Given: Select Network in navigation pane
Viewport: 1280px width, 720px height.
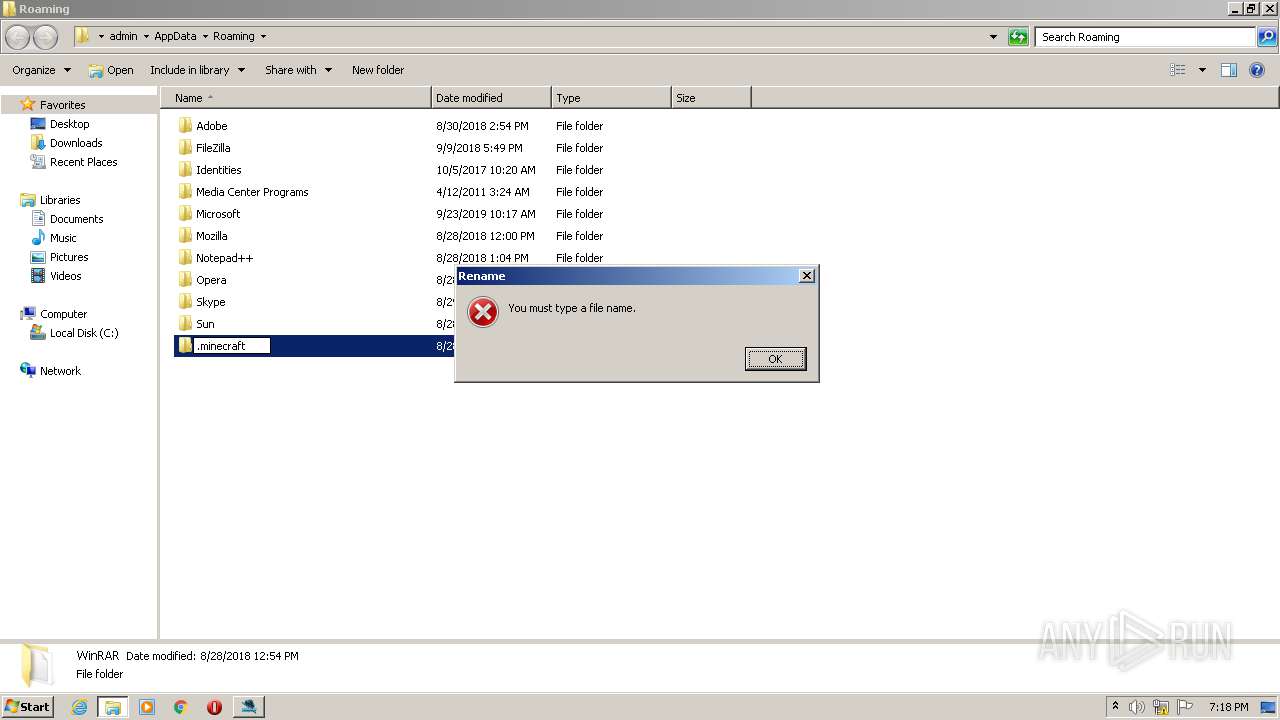Looking at the screenshot, I should click(60, 371).
